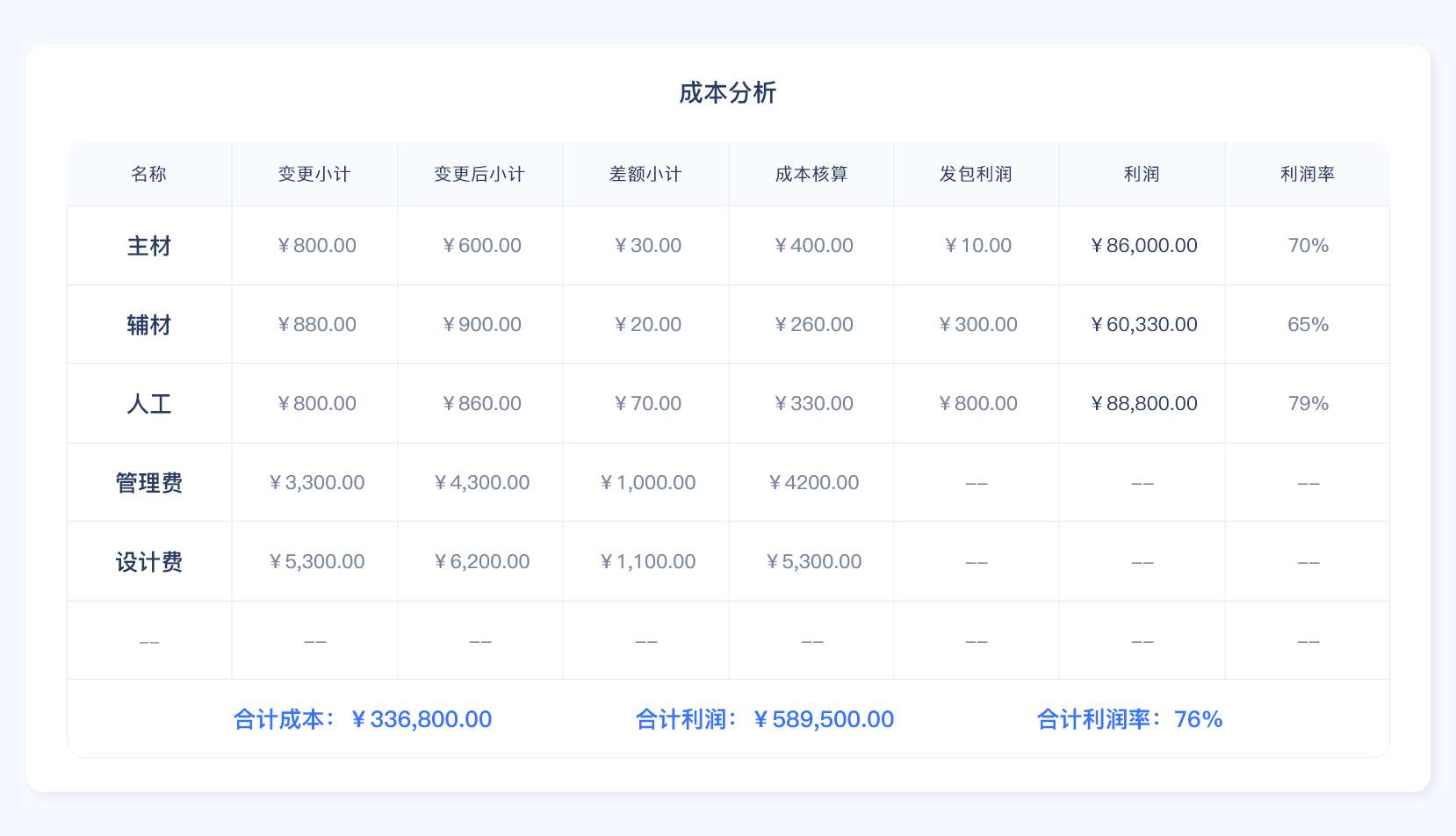Select the "￥400.00" cost accounting cell

812,246
